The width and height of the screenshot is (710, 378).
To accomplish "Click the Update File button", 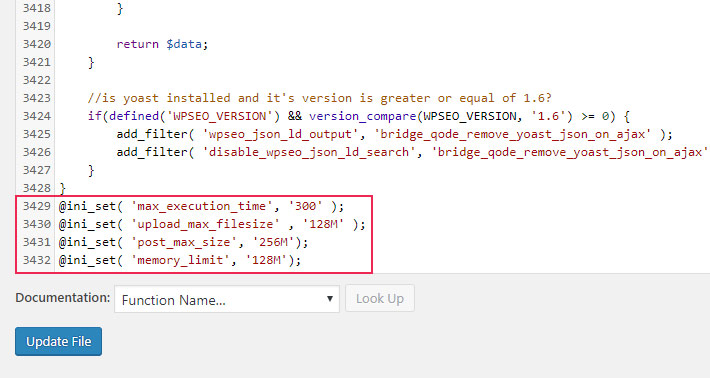I will 58,341.
